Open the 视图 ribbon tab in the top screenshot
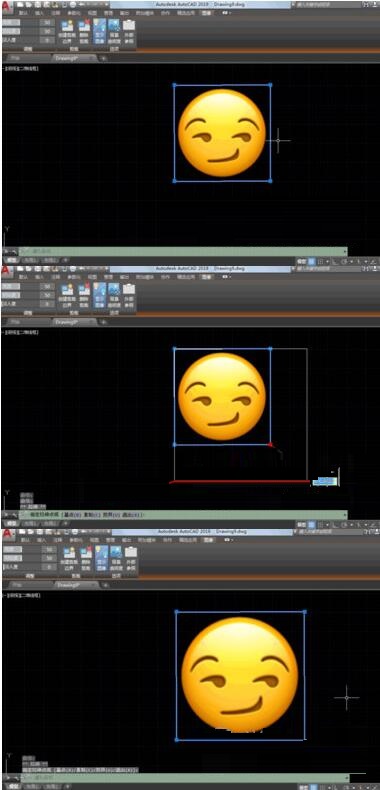This screenshot has height=790, width=380. [92, 14]
